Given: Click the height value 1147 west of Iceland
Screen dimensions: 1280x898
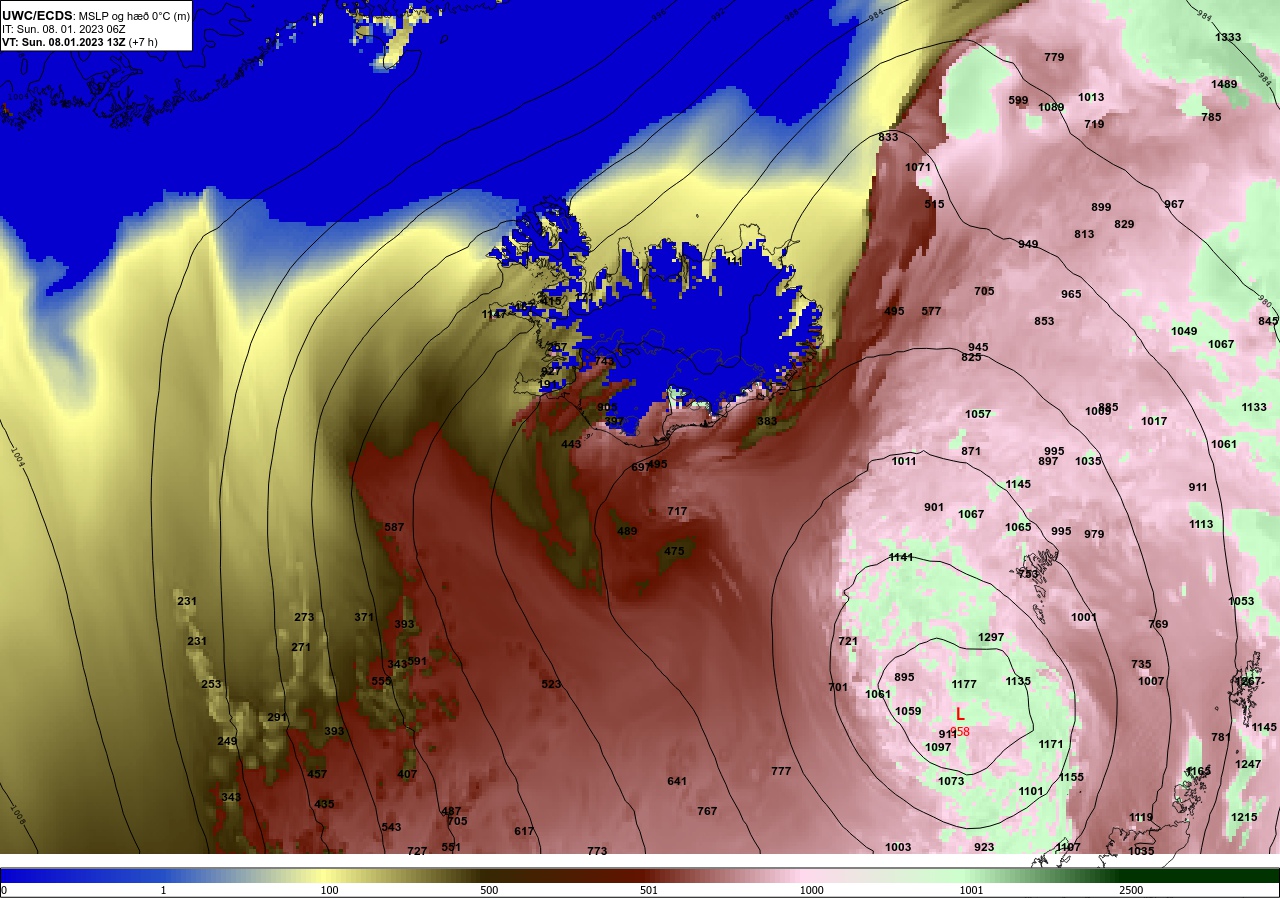Looking at the screenshot, I should (494, 314).
